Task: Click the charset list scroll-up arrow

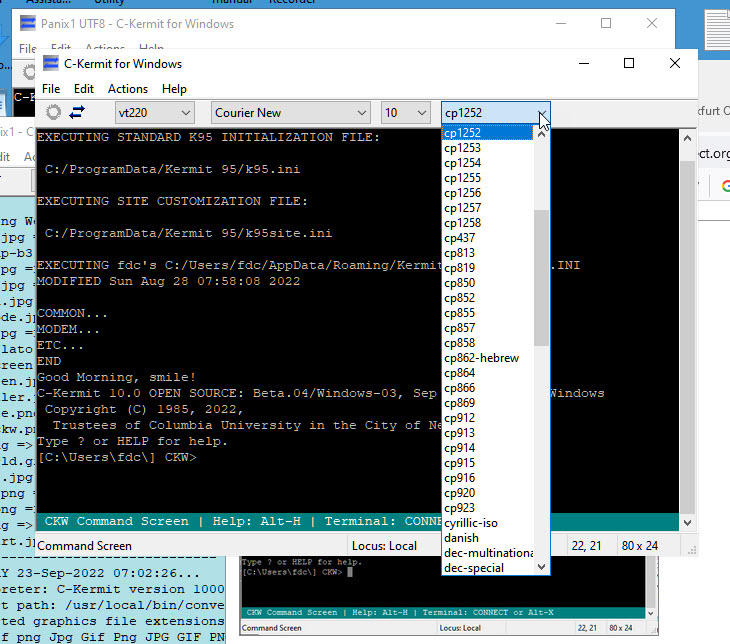Action: point(541,134)
